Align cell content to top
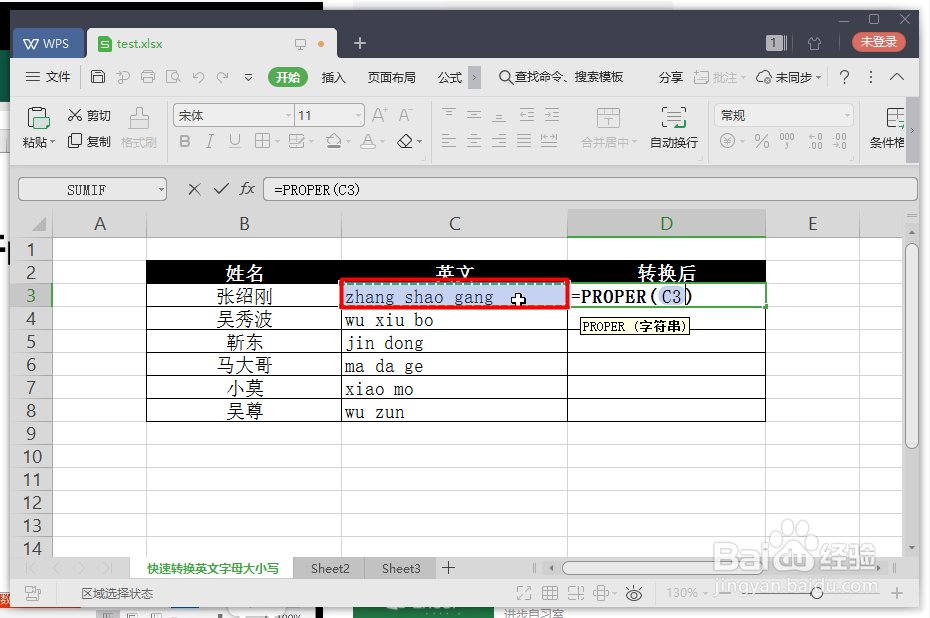Screen dimensions: 930x618 (x=449, y=114)
